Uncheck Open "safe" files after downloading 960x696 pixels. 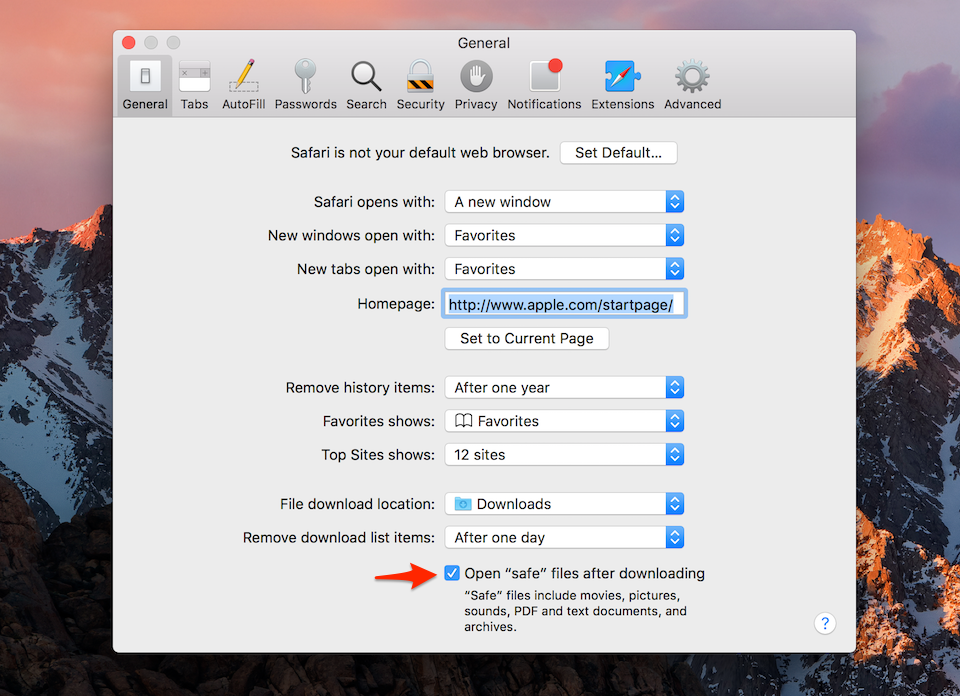pos(452,573)
